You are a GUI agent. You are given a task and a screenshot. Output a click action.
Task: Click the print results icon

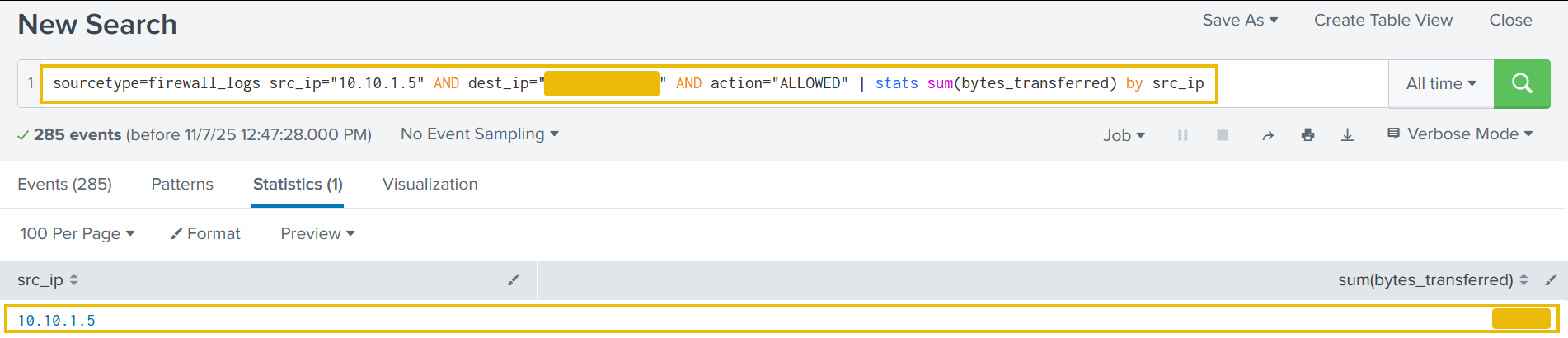pos(1307,135)
